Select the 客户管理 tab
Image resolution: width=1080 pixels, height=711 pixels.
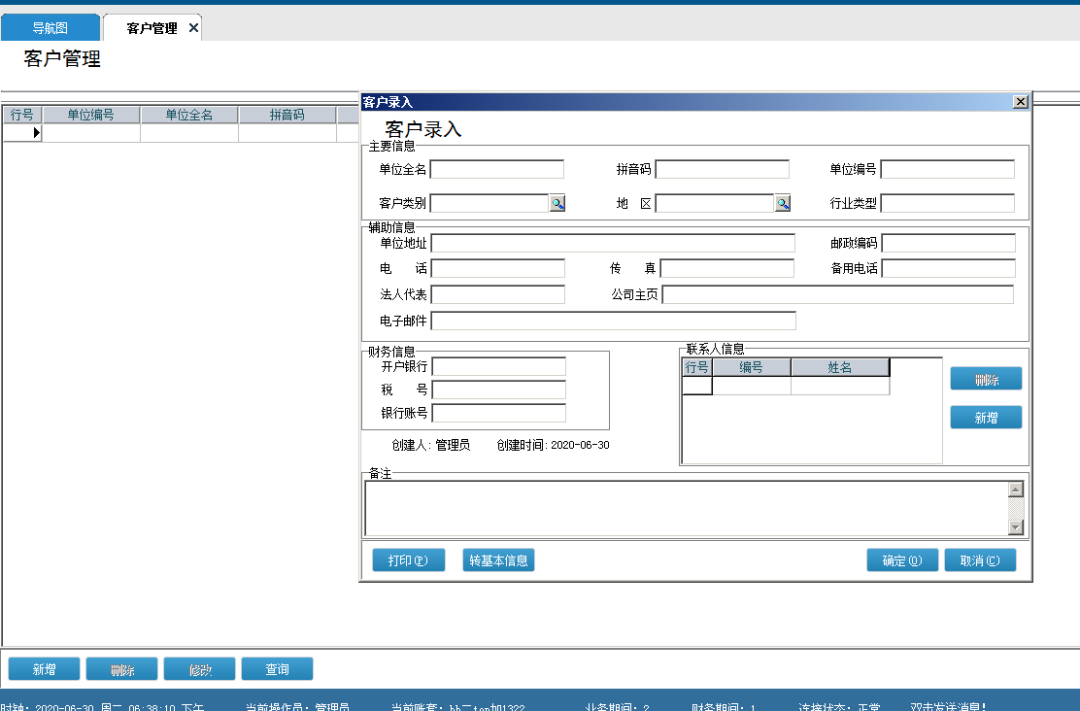(152, 28)
